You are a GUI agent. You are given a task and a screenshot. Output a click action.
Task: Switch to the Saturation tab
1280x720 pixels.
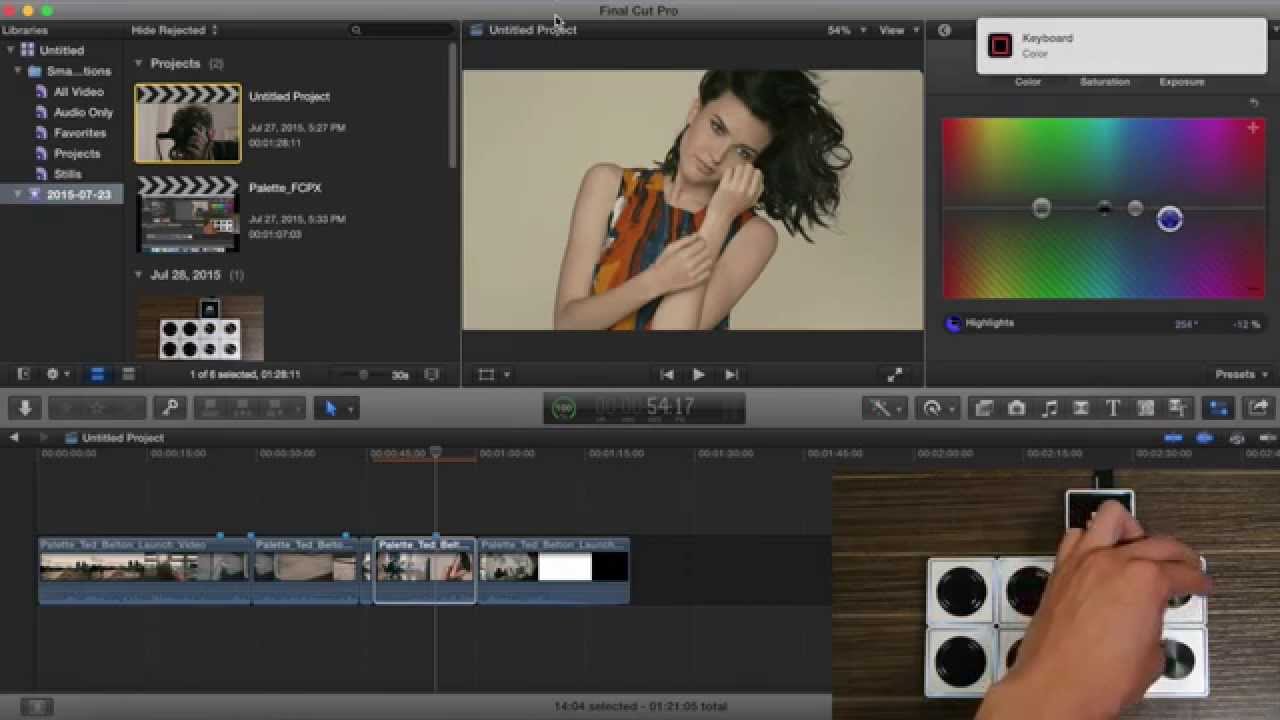(x=1105, y=82)
